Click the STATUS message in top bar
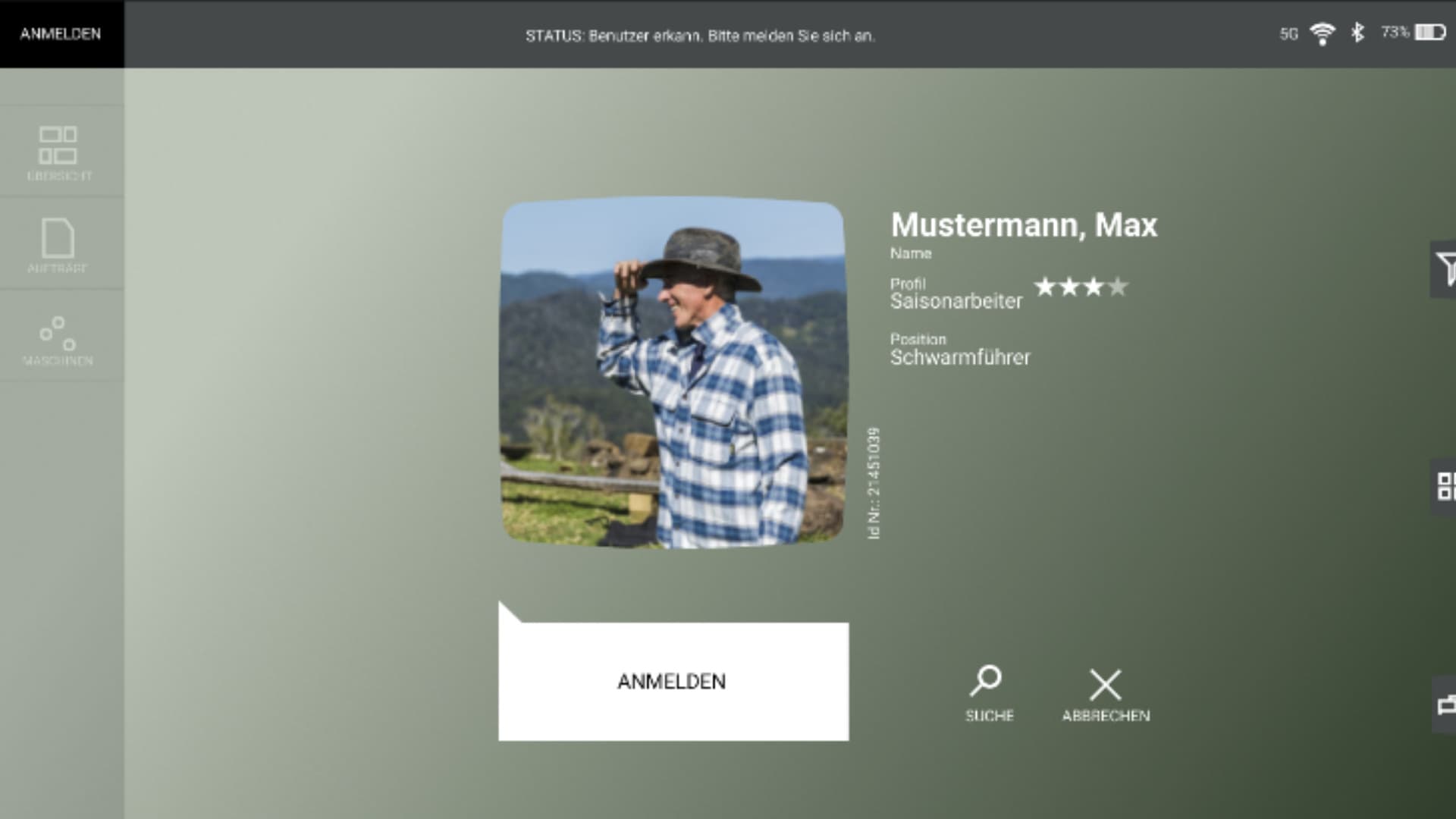Image resolution: width=1456 pixels, height=819 pixels. click(700, 36)
